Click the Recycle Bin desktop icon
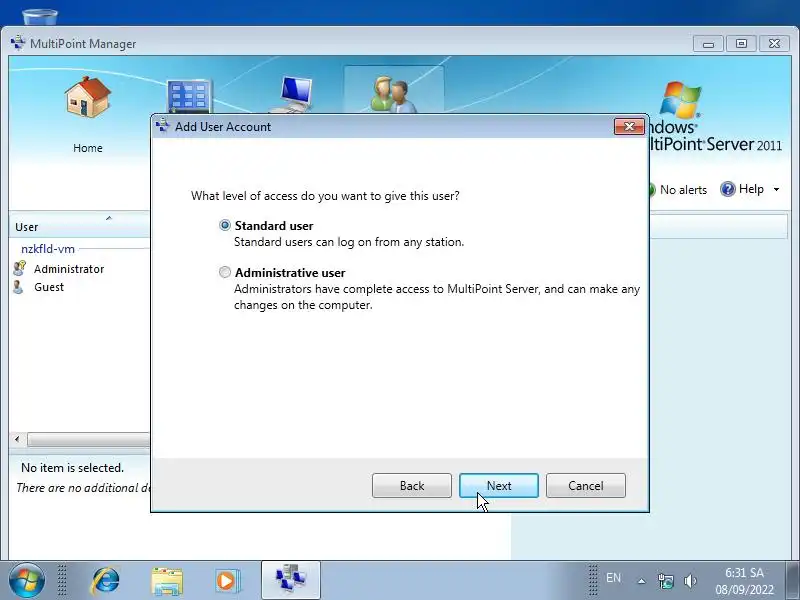 (x=40, y=17)
